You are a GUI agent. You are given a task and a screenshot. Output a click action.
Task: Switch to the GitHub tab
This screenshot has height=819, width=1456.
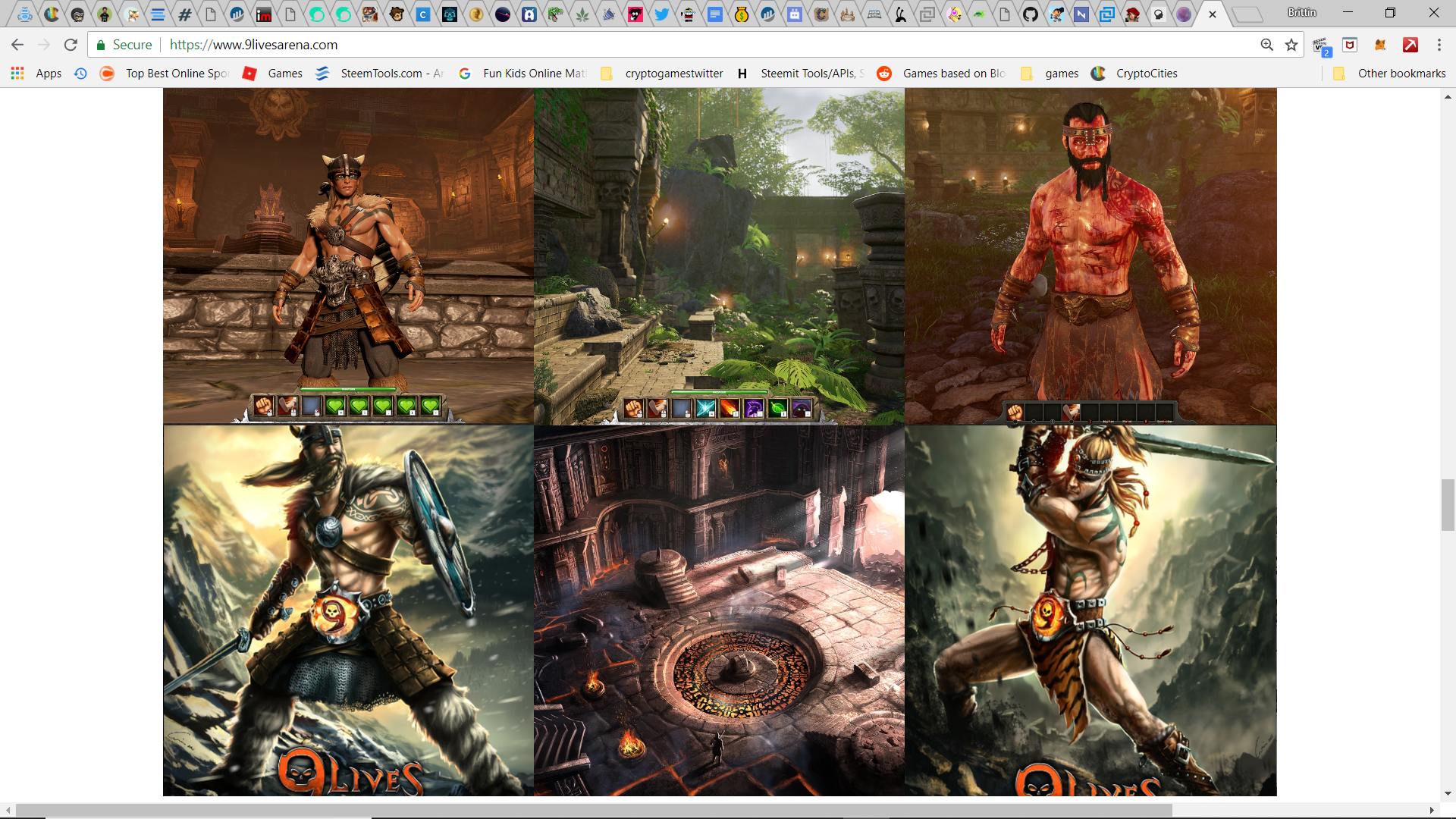1030,14
